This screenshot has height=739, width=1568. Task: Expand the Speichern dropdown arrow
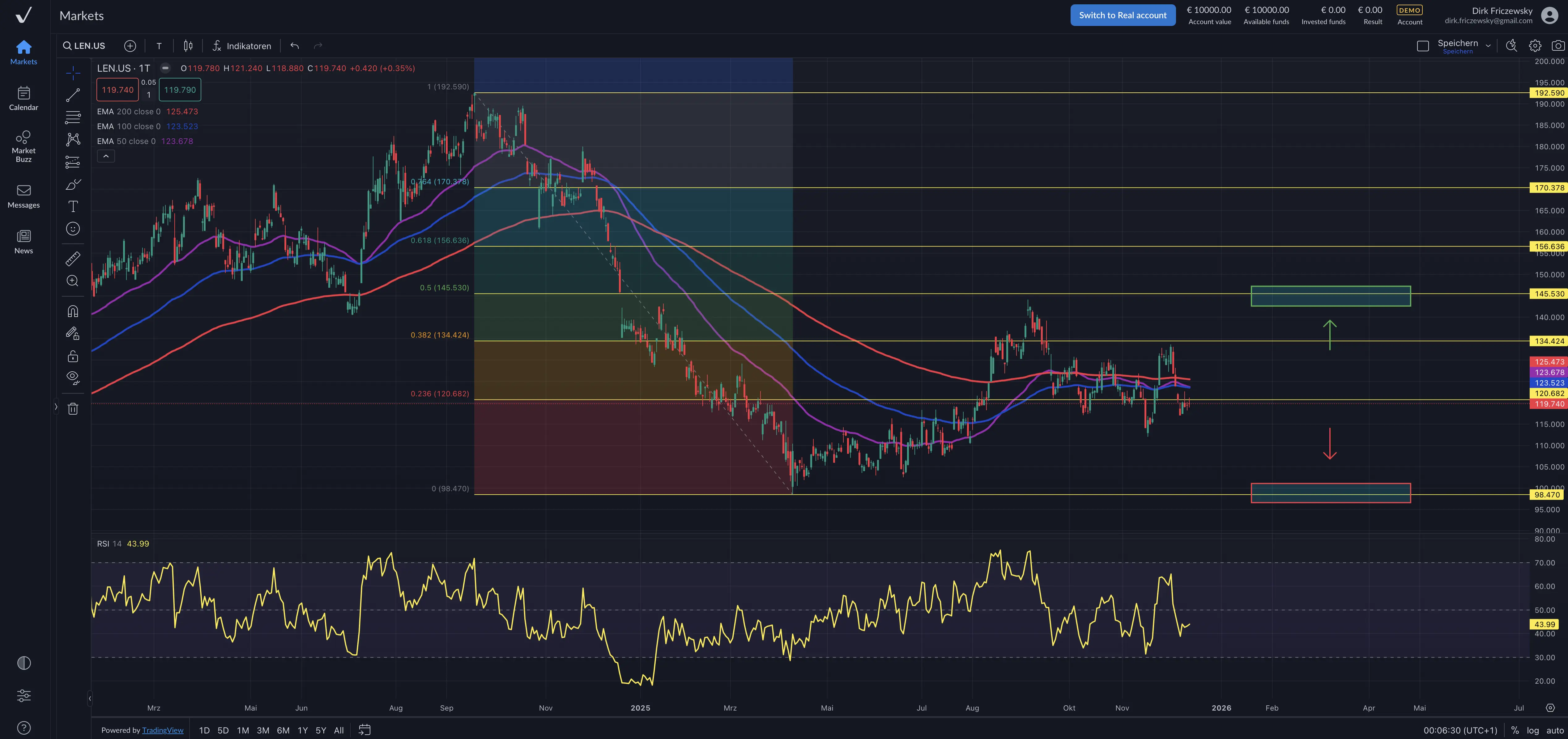click(x=1488, y=46)
